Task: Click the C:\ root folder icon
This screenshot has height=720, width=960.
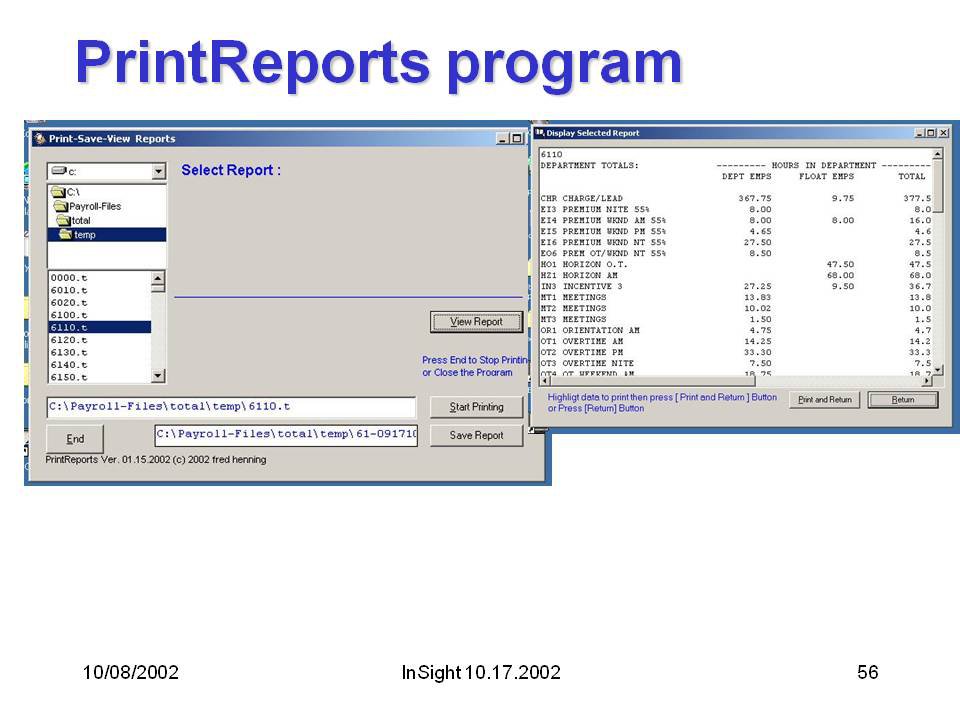Action: coord(58,192)
